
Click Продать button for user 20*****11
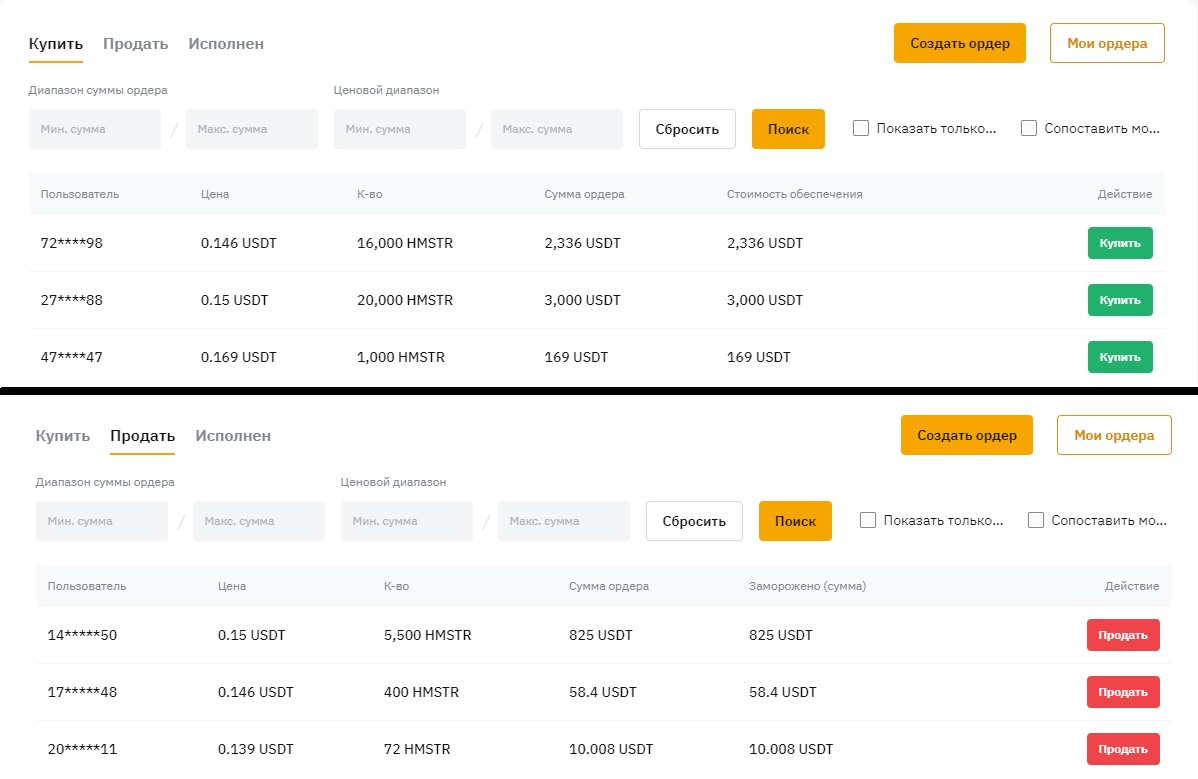click(1122, 749)
